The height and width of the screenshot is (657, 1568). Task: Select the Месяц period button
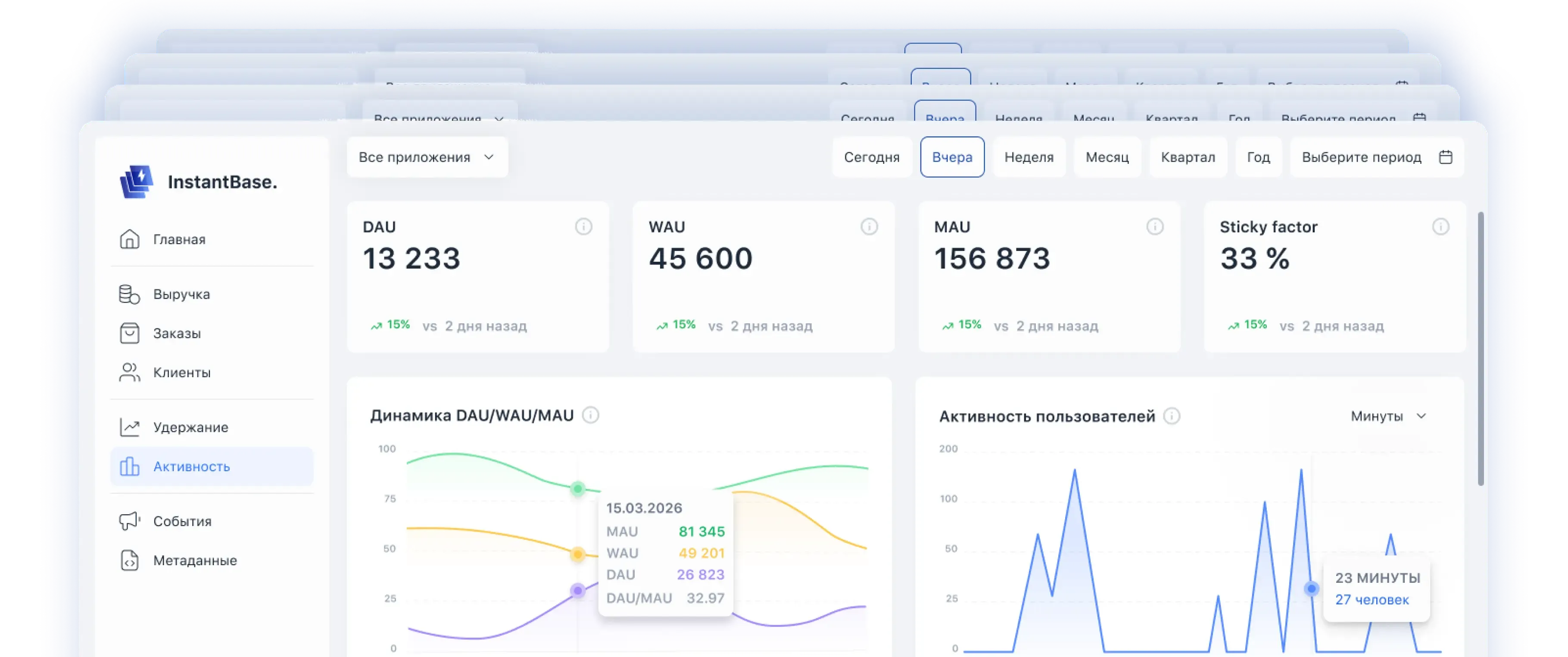[x=1107, y=157]
